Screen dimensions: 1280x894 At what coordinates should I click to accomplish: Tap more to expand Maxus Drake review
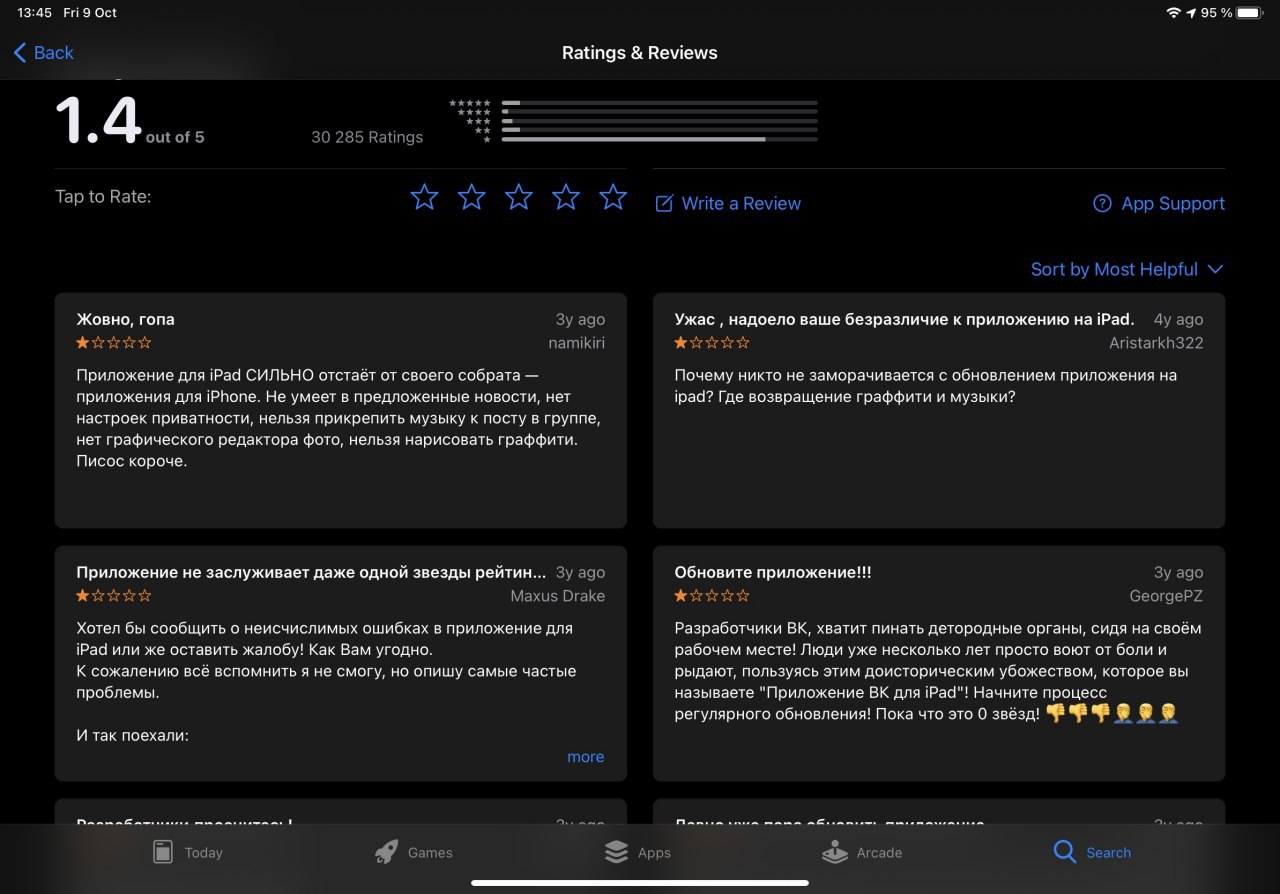coord(585,757)
